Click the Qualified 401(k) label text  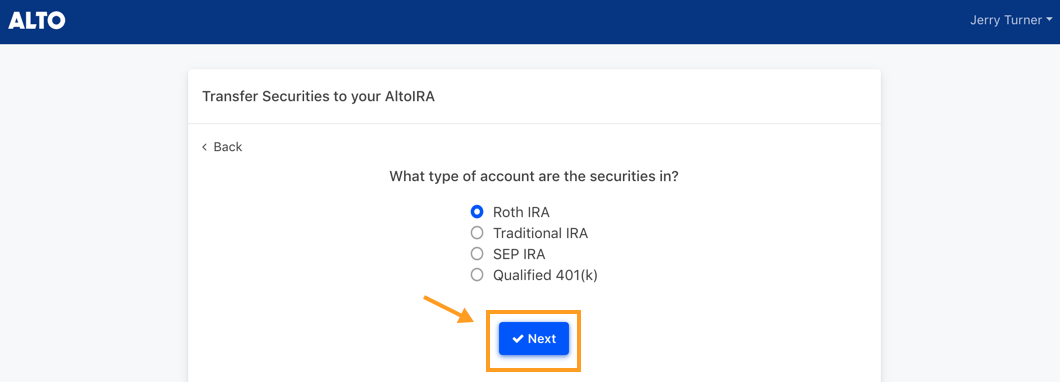[x=545, y=275]
